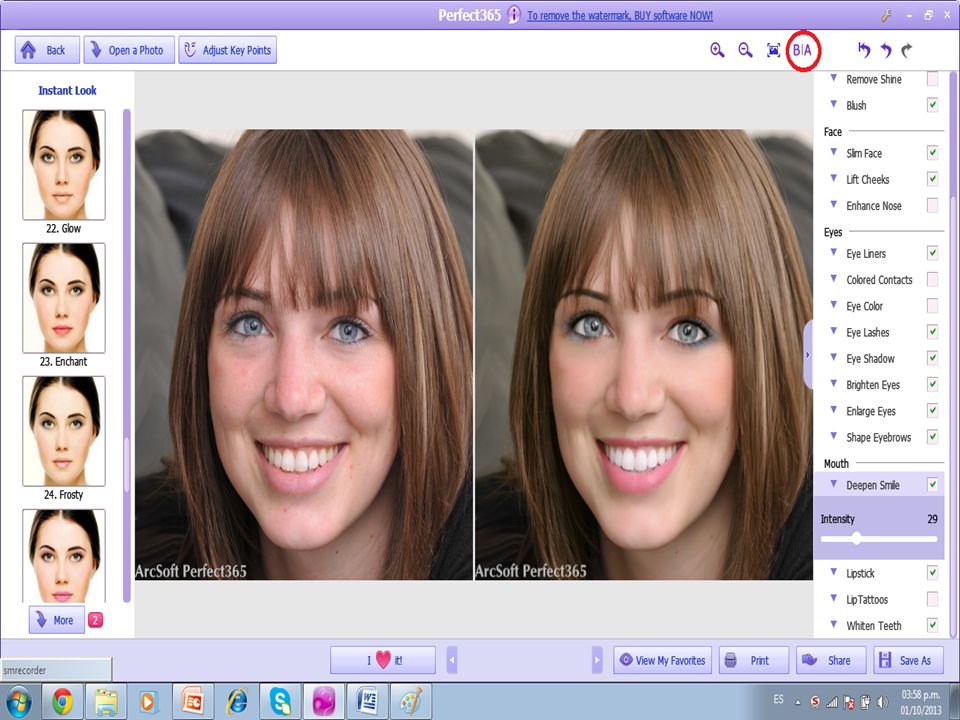Viewport: 960px width, 720px height.
Task: Click the ES language indicator in tray
Action: pos(778,699)
